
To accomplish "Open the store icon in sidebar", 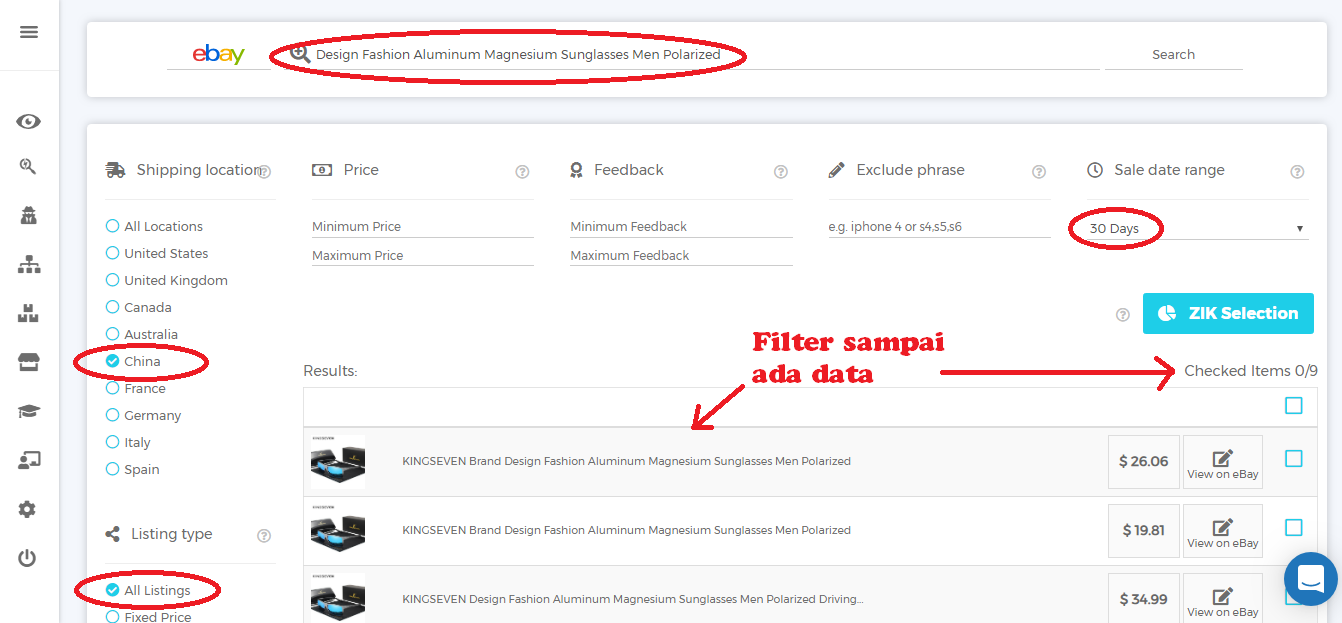I will point(29,362).
